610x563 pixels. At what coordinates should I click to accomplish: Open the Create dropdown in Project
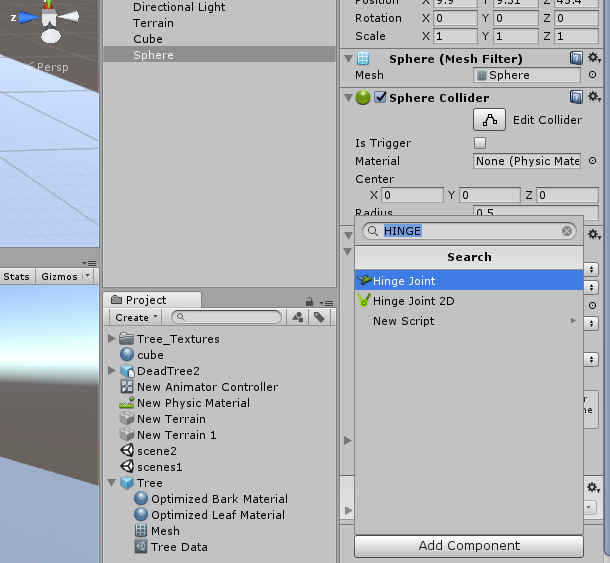pos(136,317)
